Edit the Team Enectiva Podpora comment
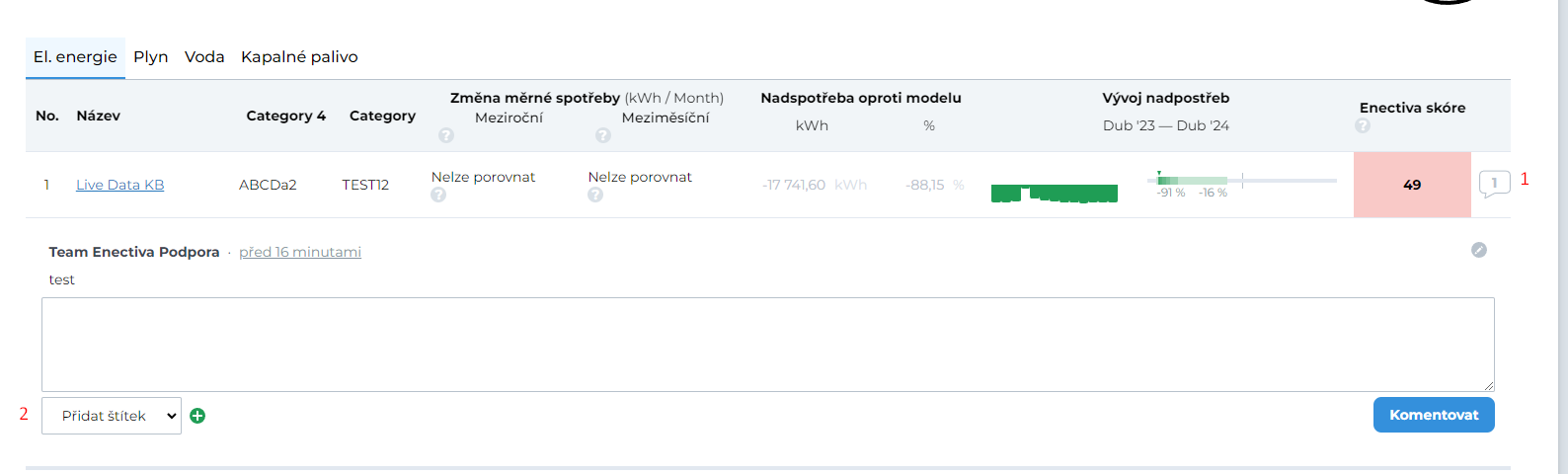 (x=1479, y=250)
